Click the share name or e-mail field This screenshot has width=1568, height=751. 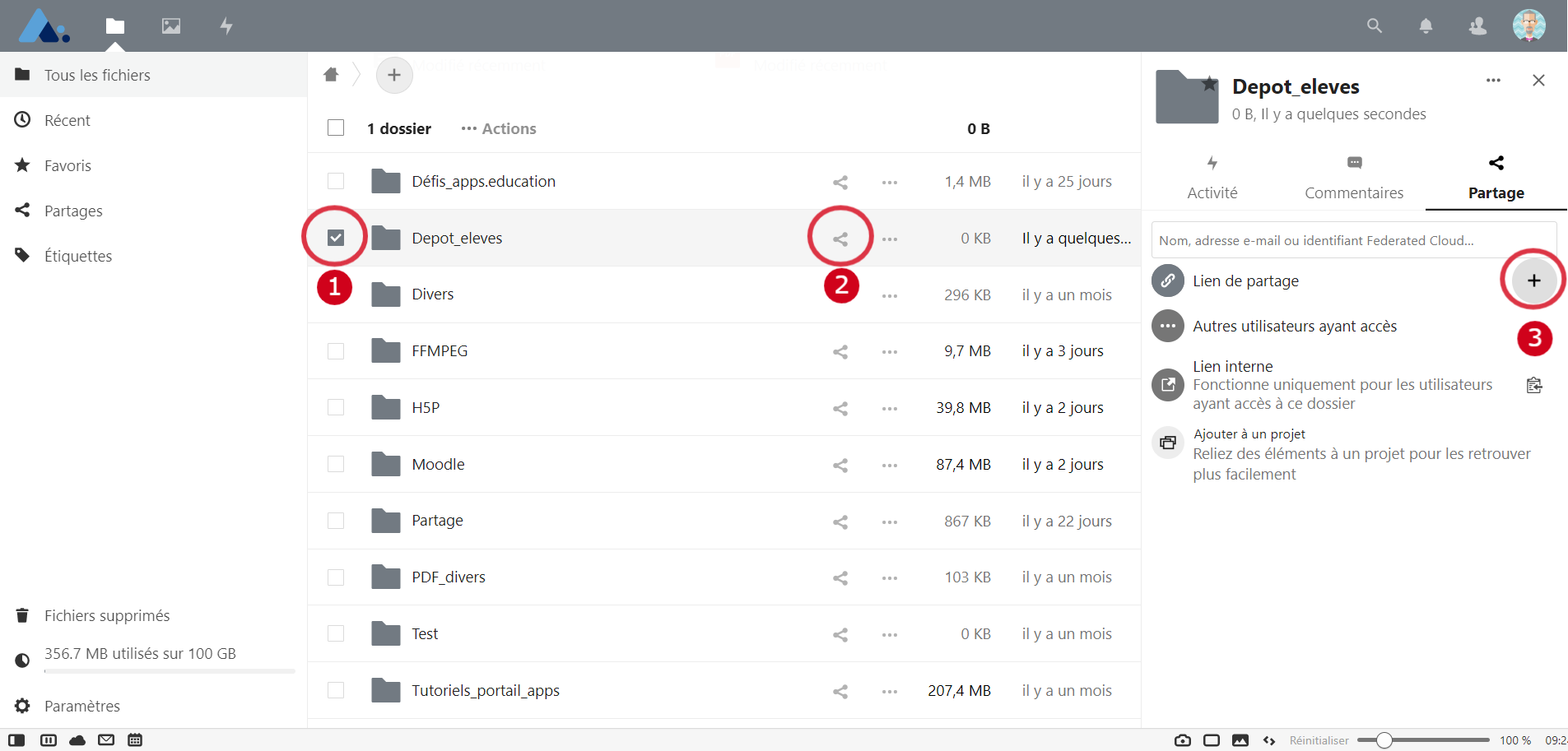coord(1353,240)
